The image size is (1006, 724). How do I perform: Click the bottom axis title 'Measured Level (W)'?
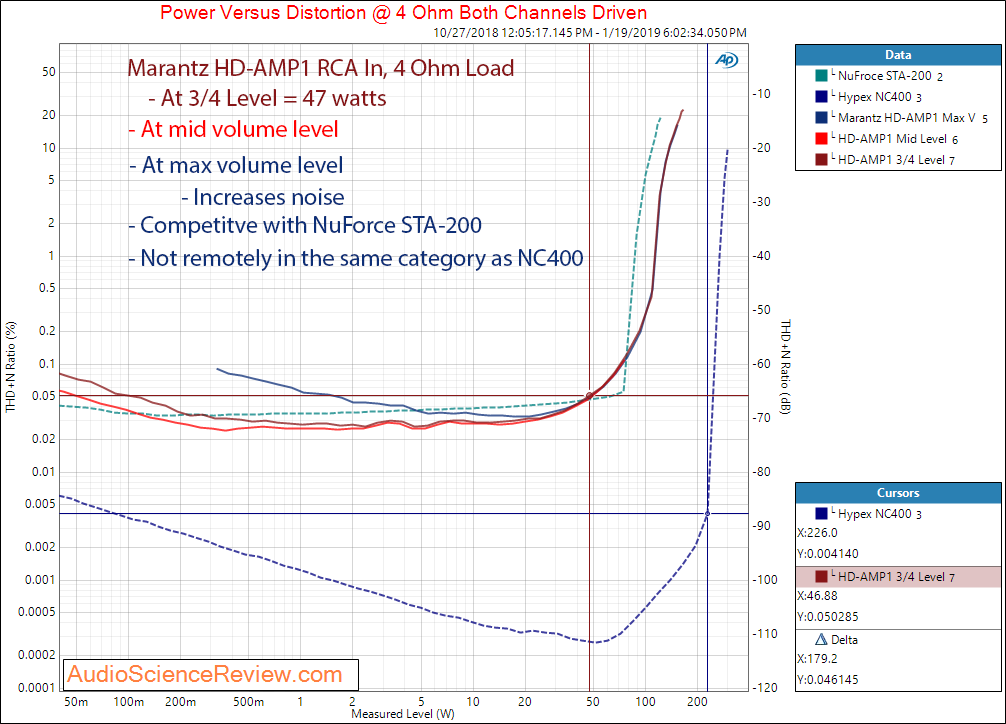[403, 714]
